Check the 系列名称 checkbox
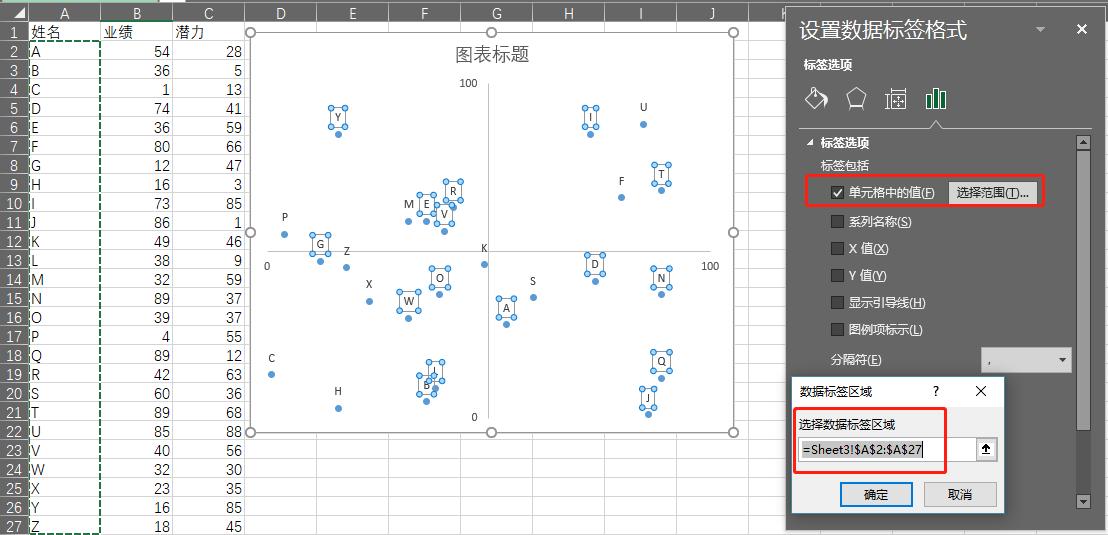1108x535 pixels. 837,221
